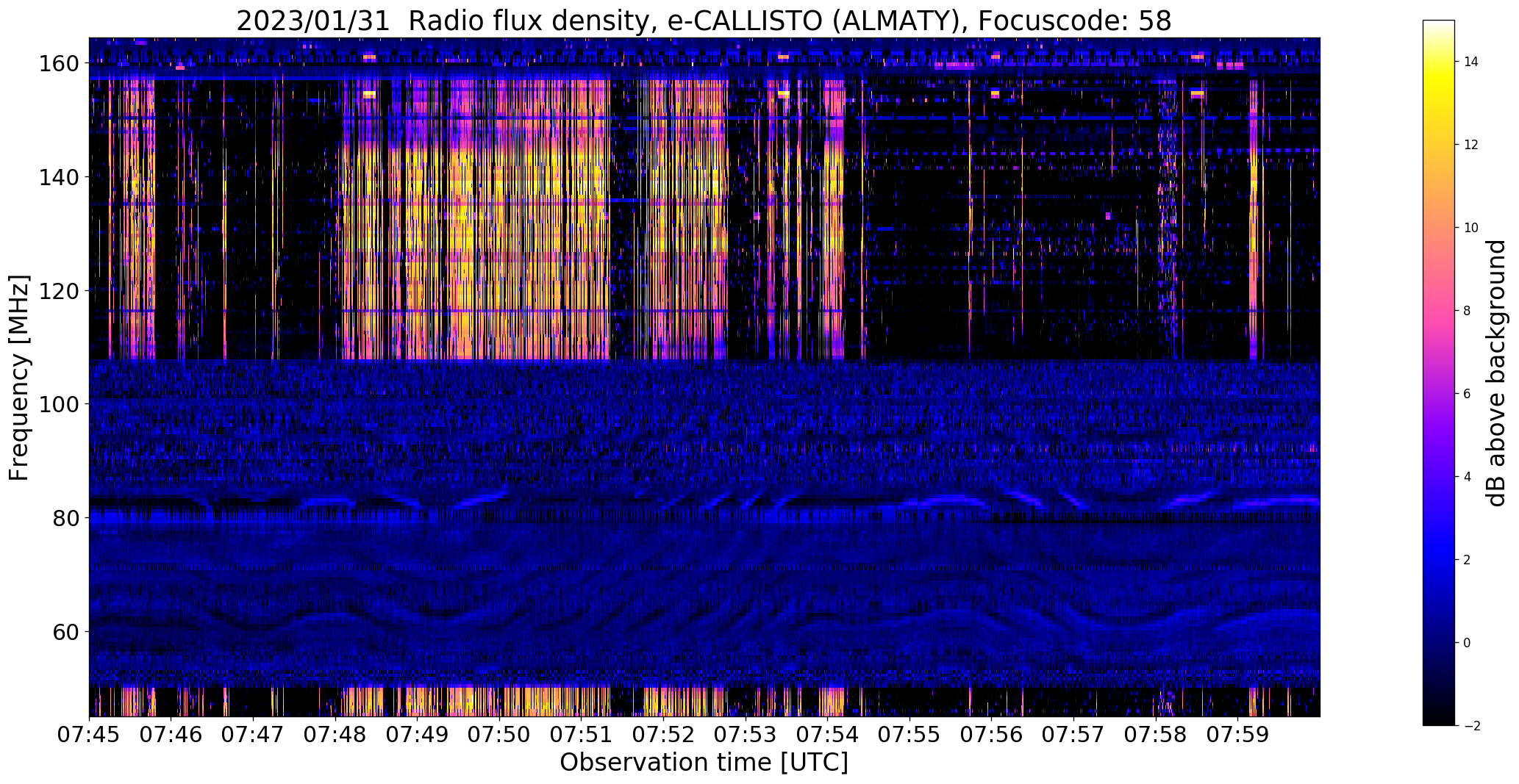The width and height of the screenshot is (1519, 784).
Task: Click the 160 frequency tick label
Action: coord(59,64)
